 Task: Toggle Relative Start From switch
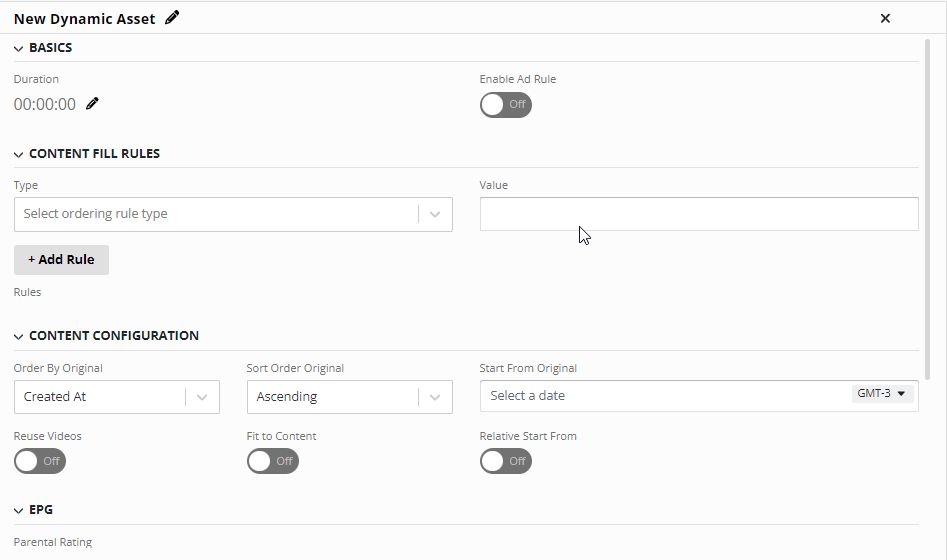pos(506,461)
